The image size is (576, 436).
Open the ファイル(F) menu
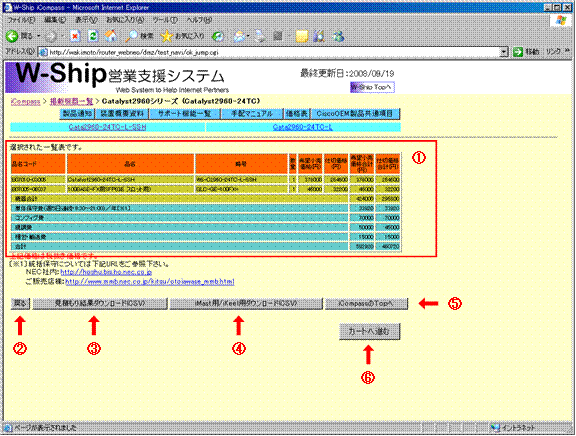[x=21, y=20]
